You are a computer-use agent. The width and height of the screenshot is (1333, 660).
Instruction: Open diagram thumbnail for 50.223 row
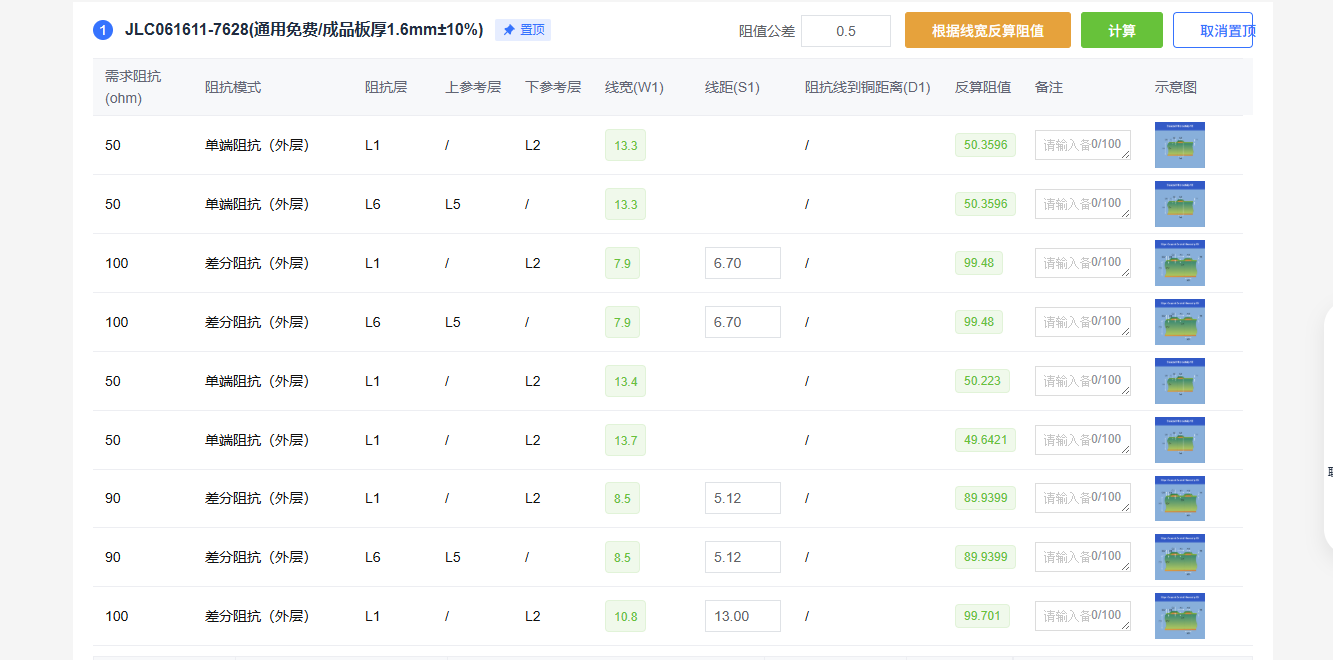[1180, 381]
